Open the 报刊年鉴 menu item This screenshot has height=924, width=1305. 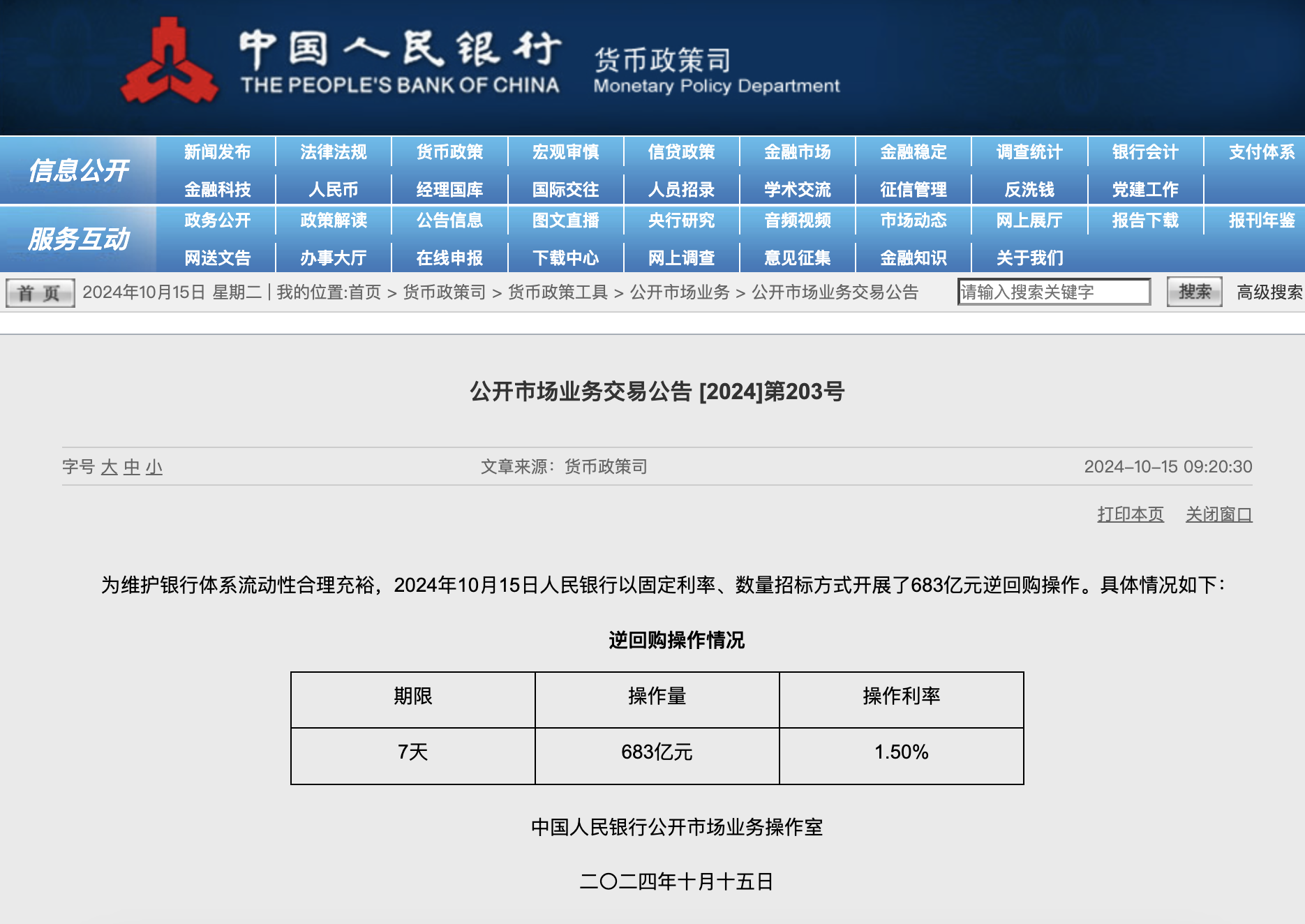tap(1262, 221)
